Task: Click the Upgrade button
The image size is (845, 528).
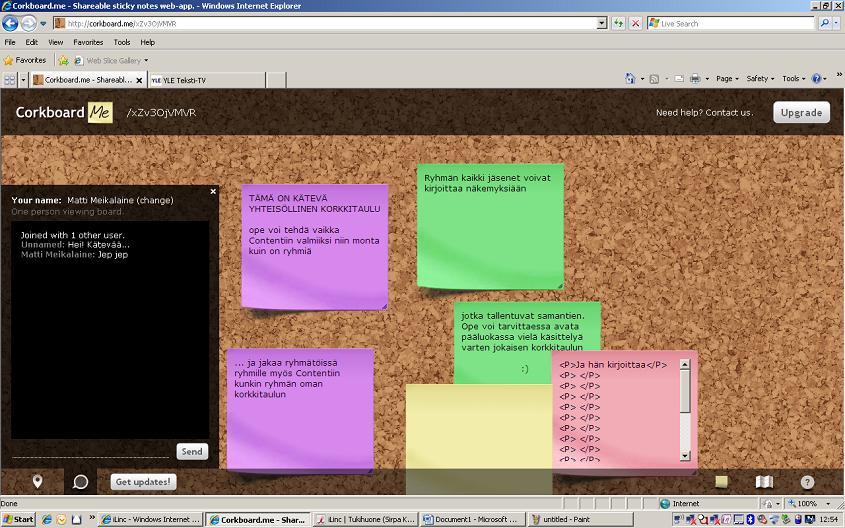Action: 801,113
